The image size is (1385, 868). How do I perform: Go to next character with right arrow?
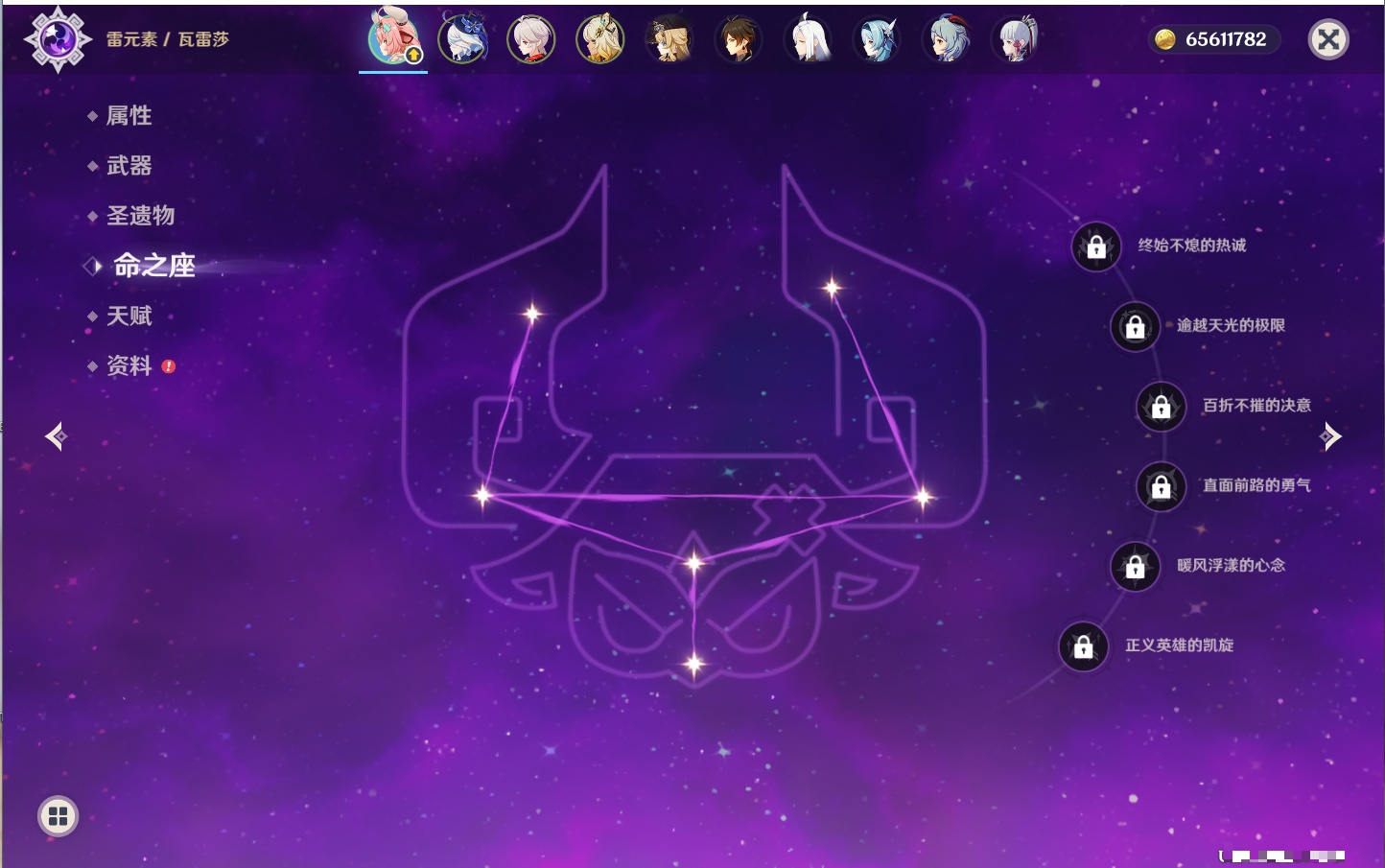tap(1330, 436)
